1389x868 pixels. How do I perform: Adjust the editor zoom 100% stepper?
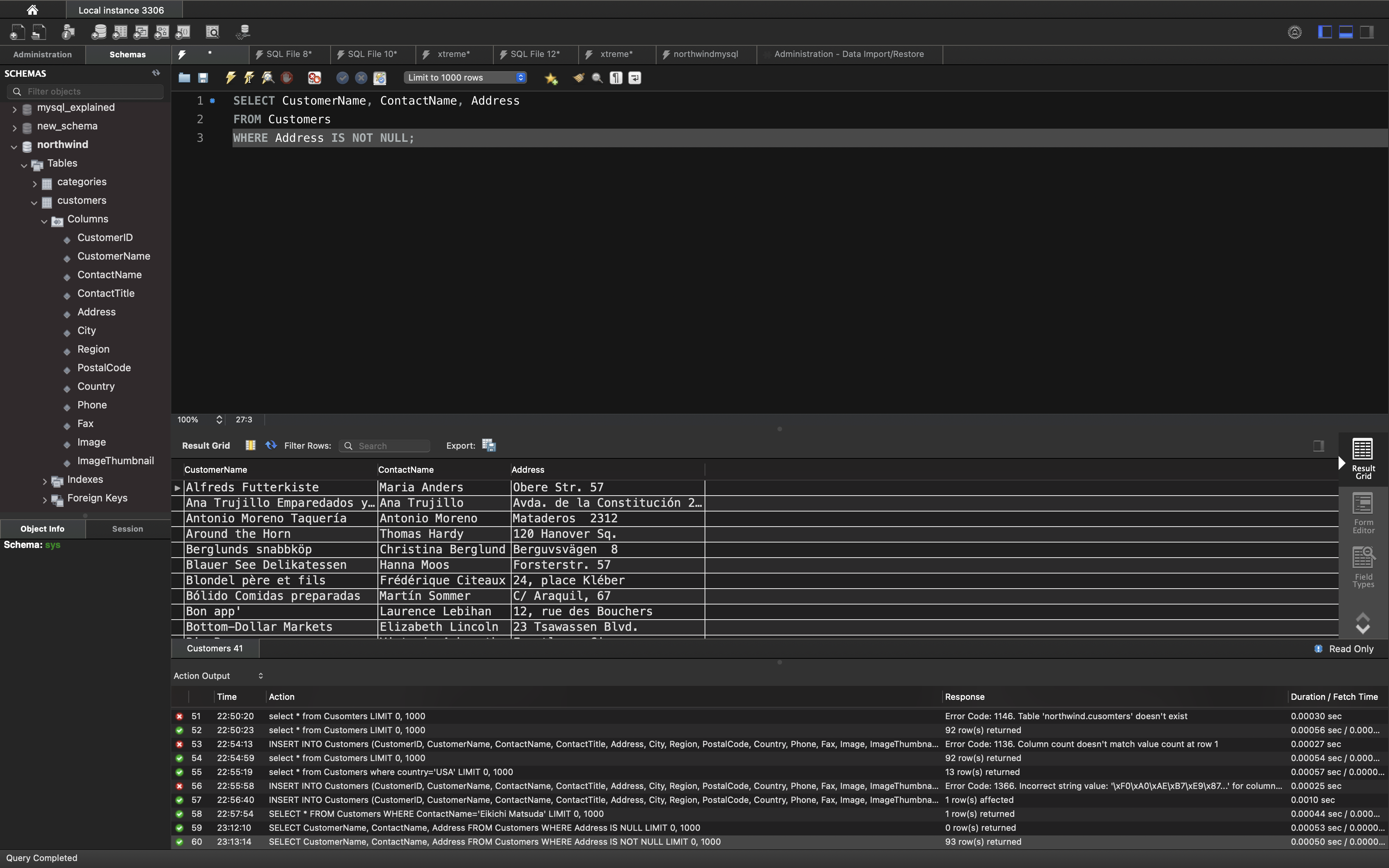click(219, 420)
